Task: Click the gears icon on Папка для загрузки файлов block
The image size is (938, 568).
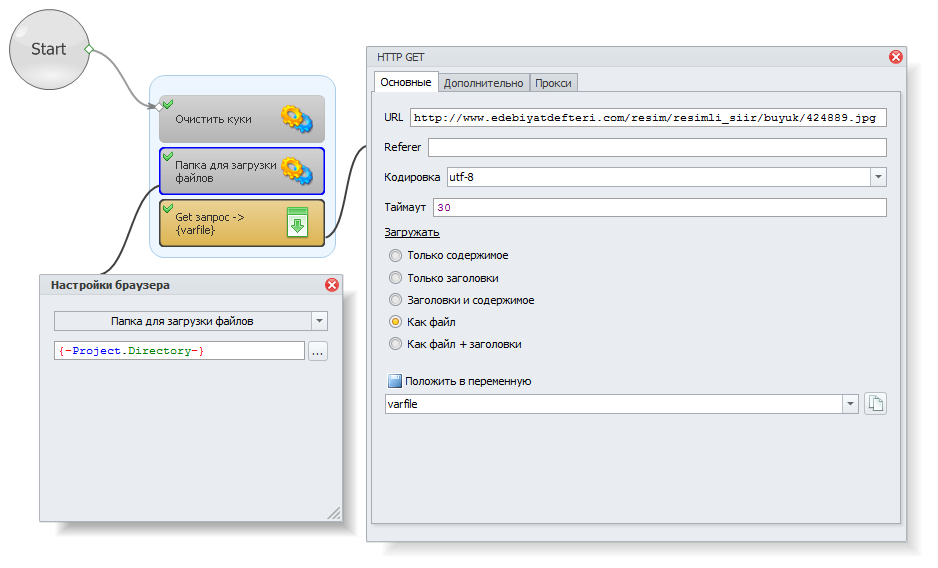Action: 297,171
